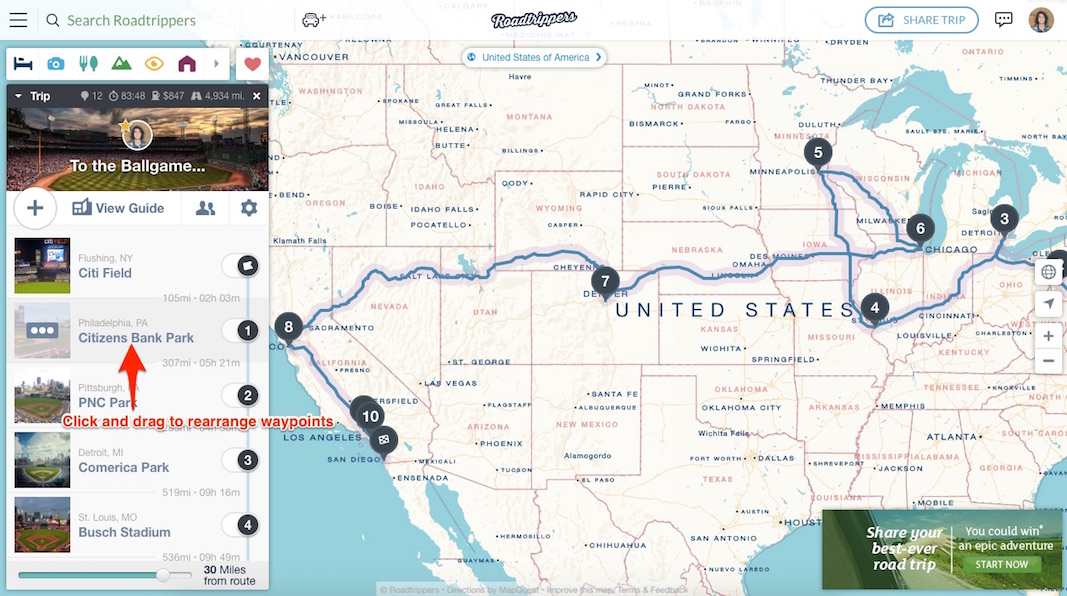Image resolution: width=1067 pixels, height=596 pixels.
Task: Open the hamburger main menu
Action: tap(18, 20)
